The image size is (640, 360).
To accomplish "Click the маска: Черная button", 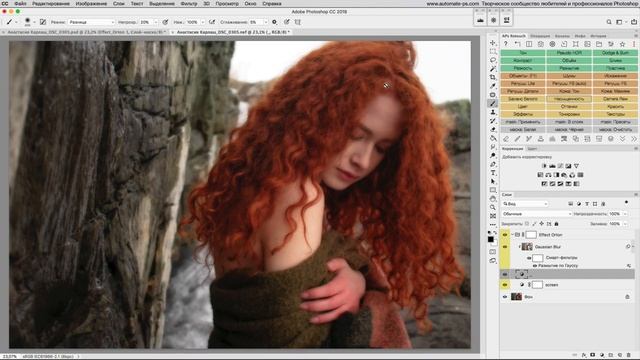I will [569, 129].
